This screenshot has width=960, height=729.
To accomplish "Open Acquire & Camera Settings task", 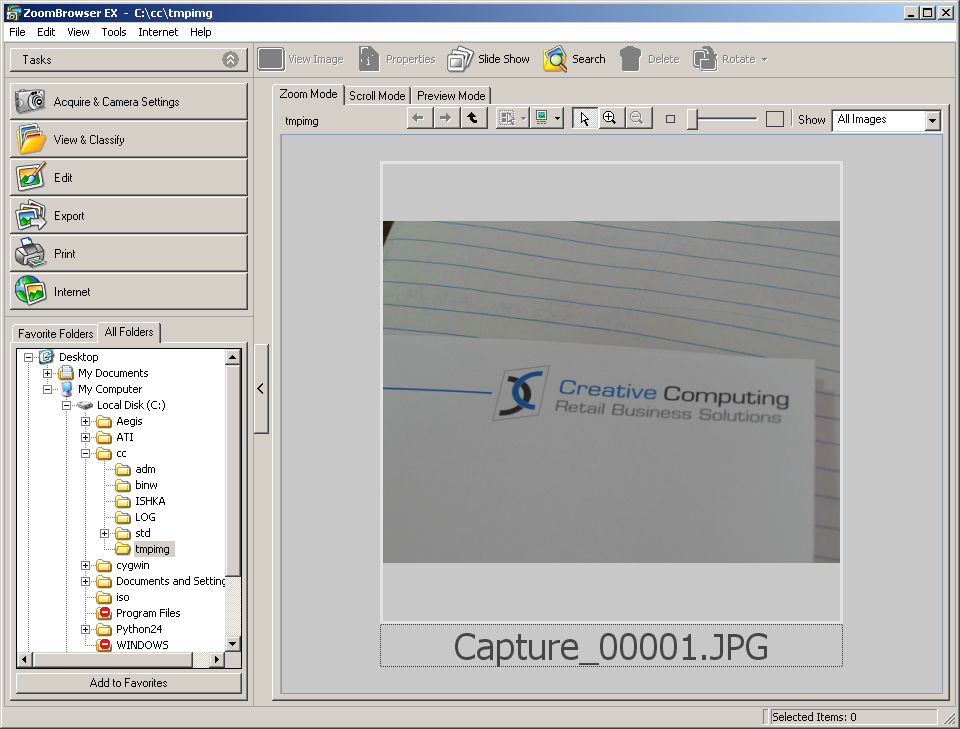I will [129, 102].
